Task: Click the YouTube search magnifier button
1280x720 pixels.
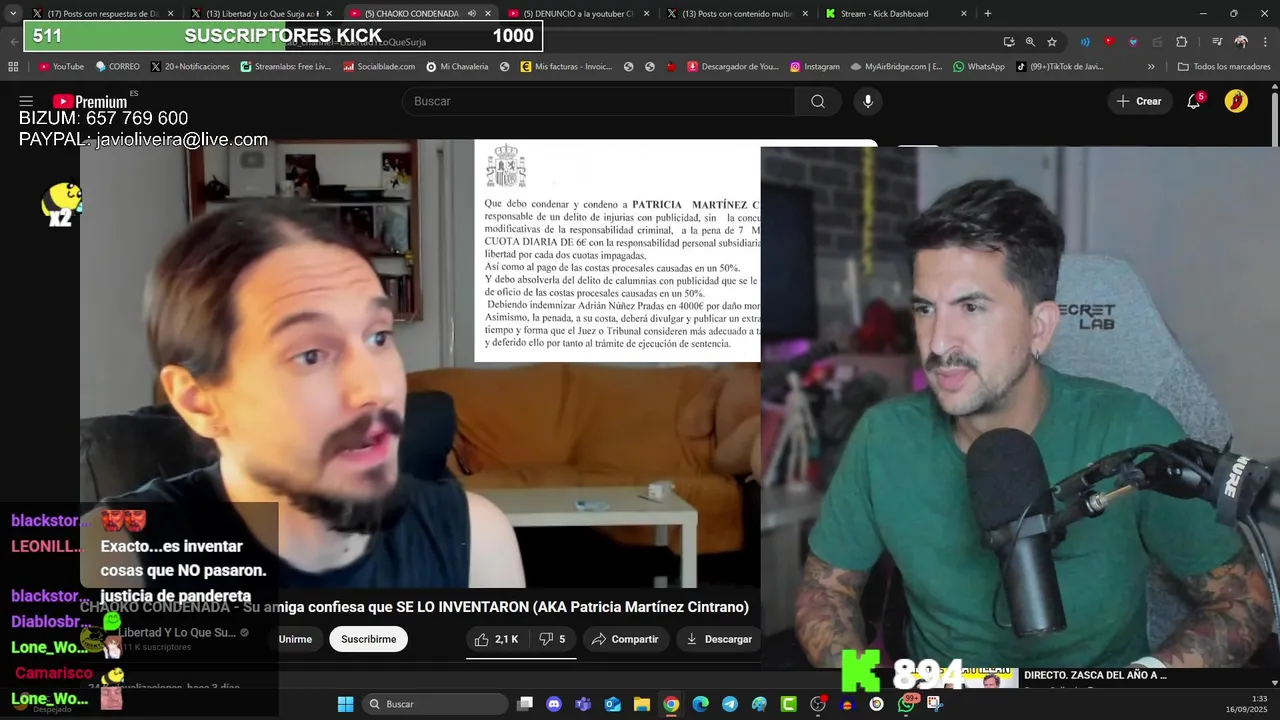Action: tap(818, 101)
